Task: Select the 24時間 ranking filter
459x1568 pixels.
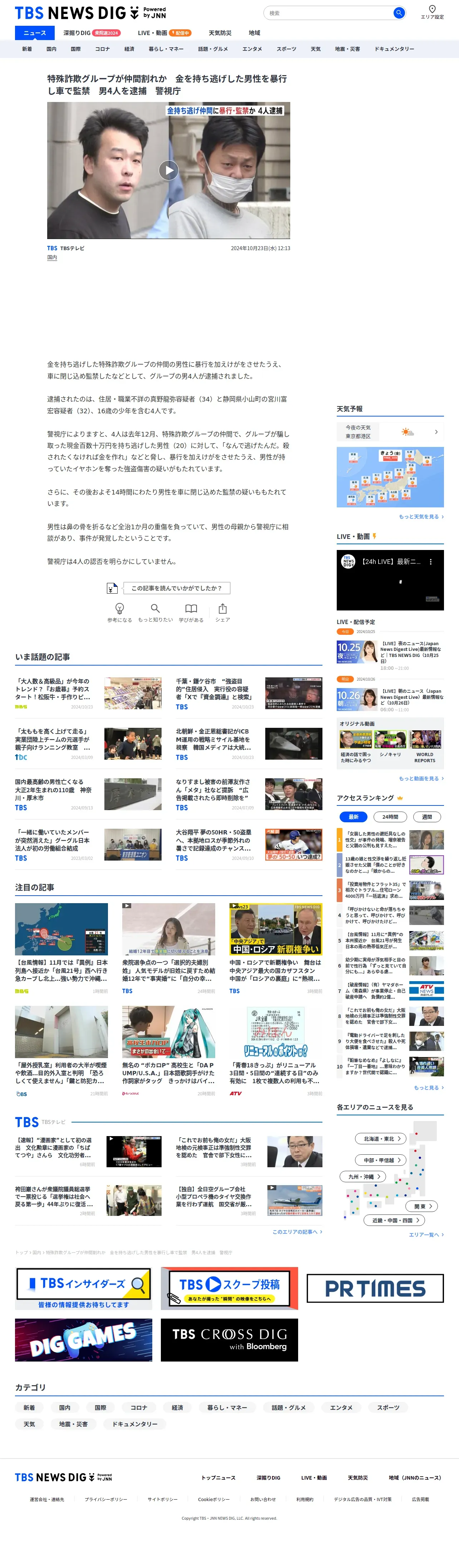Action: point(390,817)
